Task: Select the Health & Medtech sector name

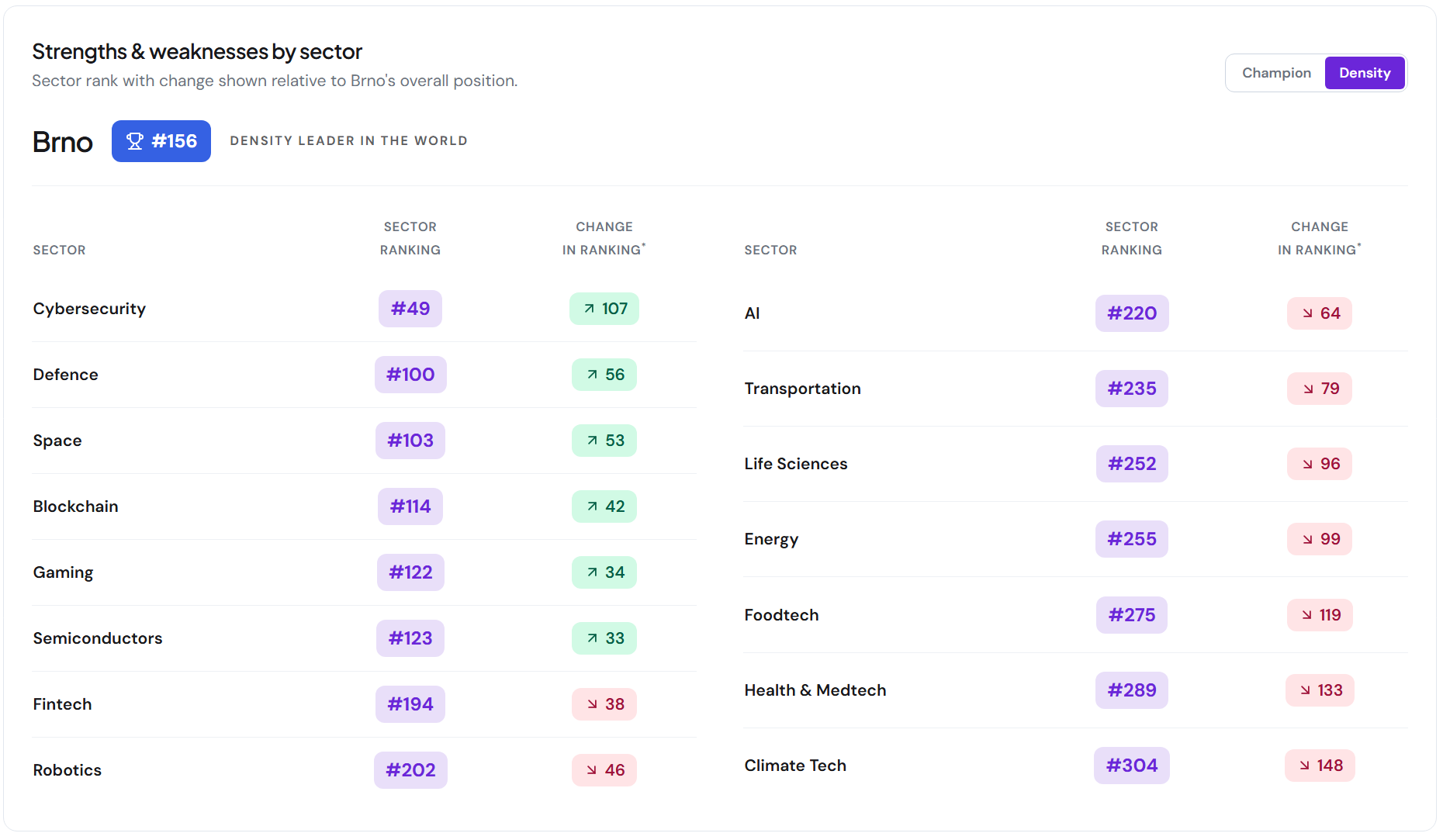Action: pos(815,690)
